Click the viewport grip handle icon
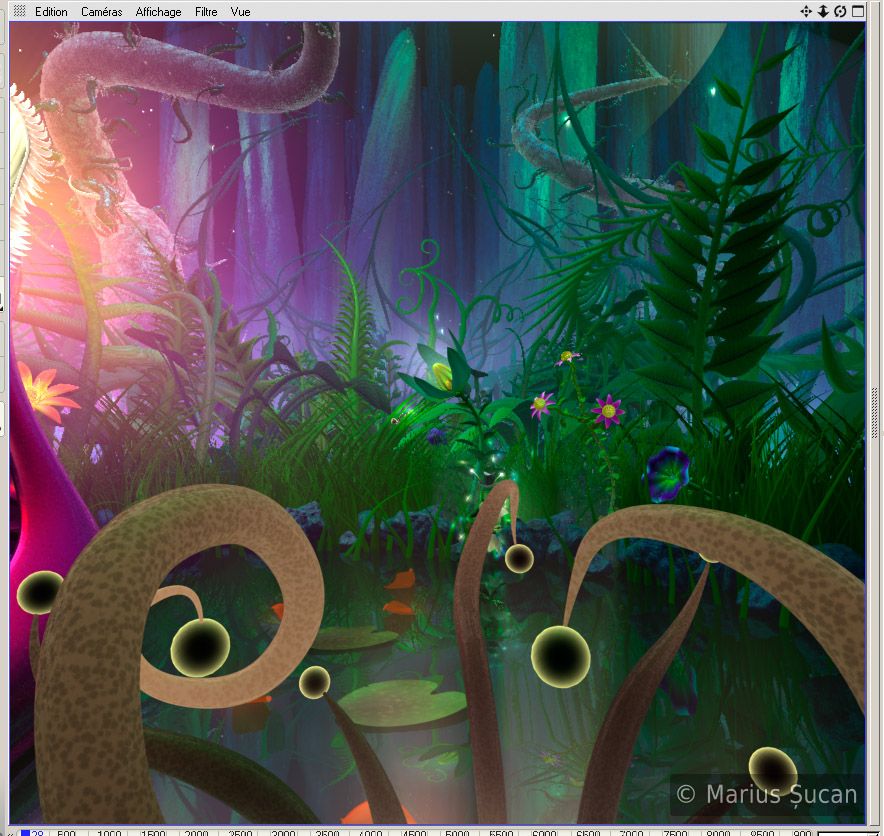 point(19,12)
